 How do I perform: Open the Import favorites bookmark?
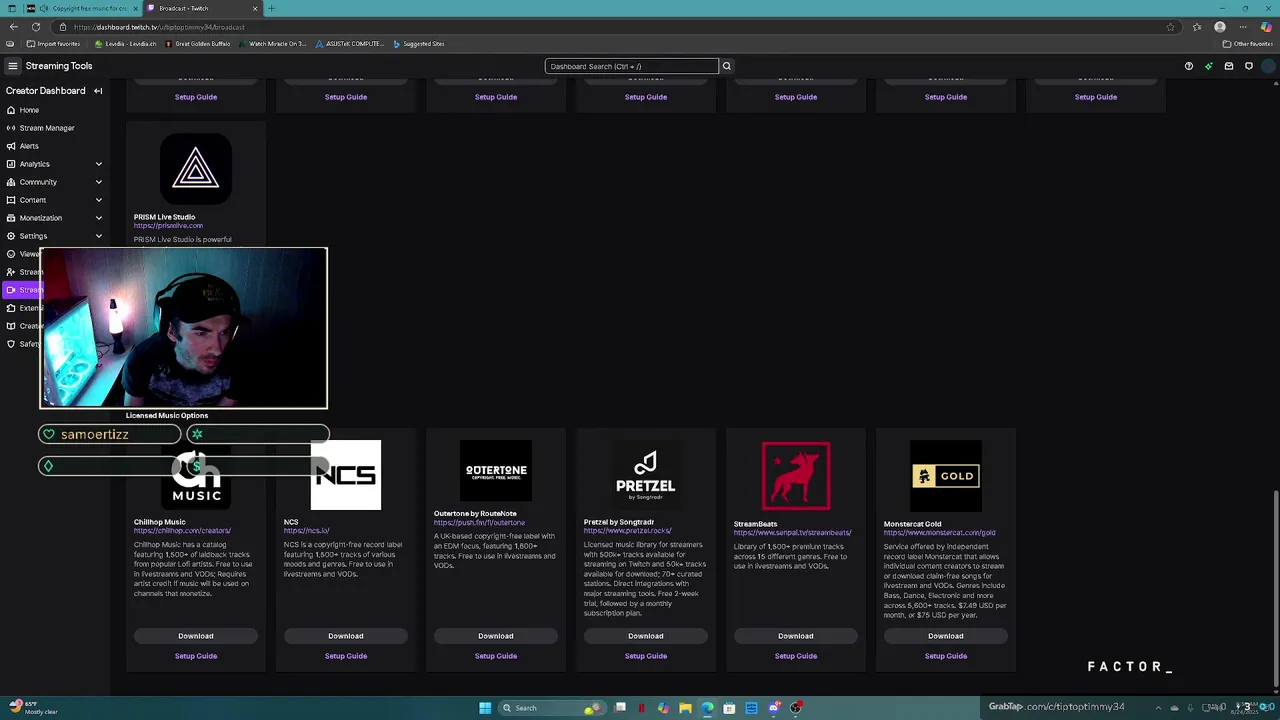[x=54, y=44]
